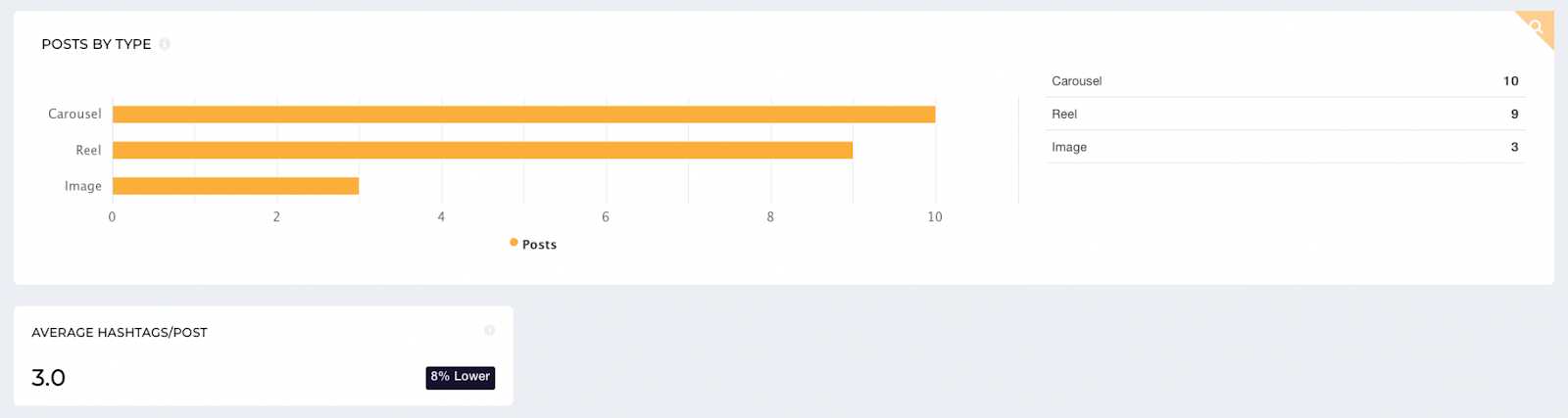
Task: Select the Image bar in the chart
Action: [236, 186]
